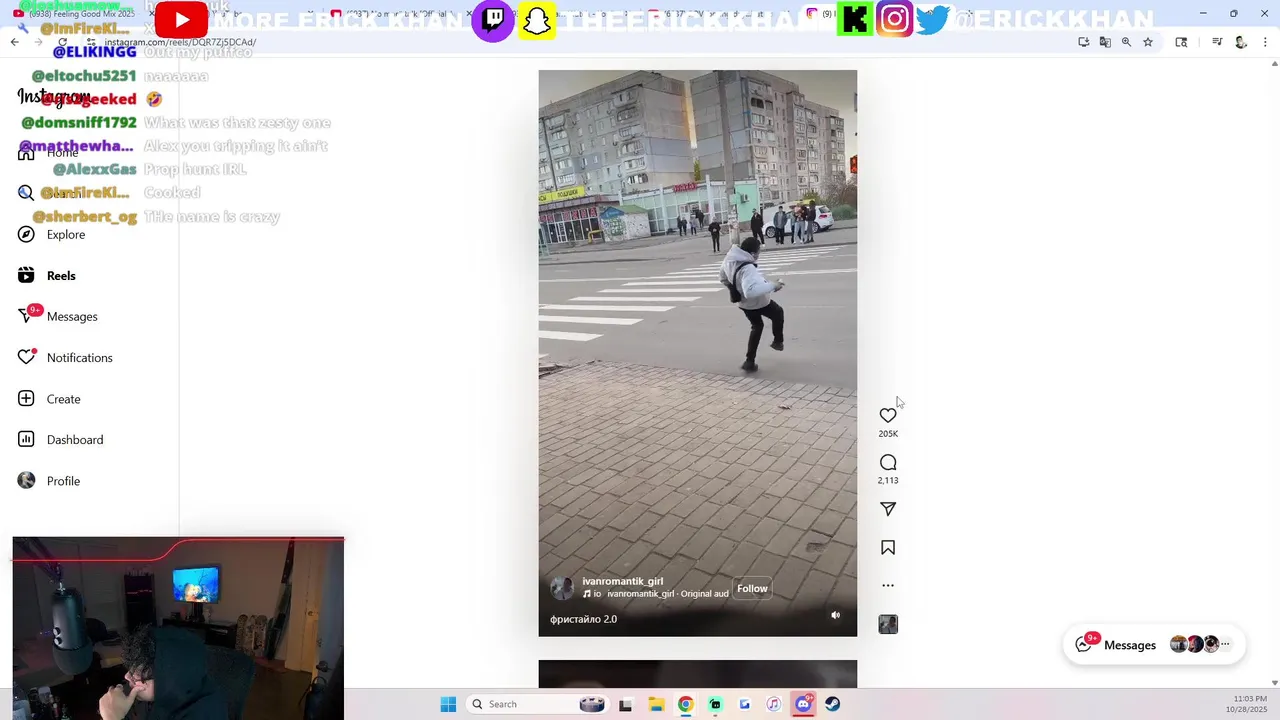Click the 2,113 comments count
Image resolution: width=1280 pixels, height=720 pixels.
pyautogui.click(x=888, y=481)
